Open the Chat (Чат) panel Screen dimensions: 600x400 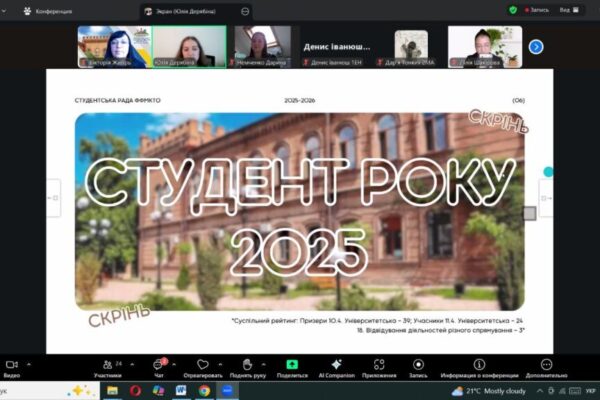[158, 367]
